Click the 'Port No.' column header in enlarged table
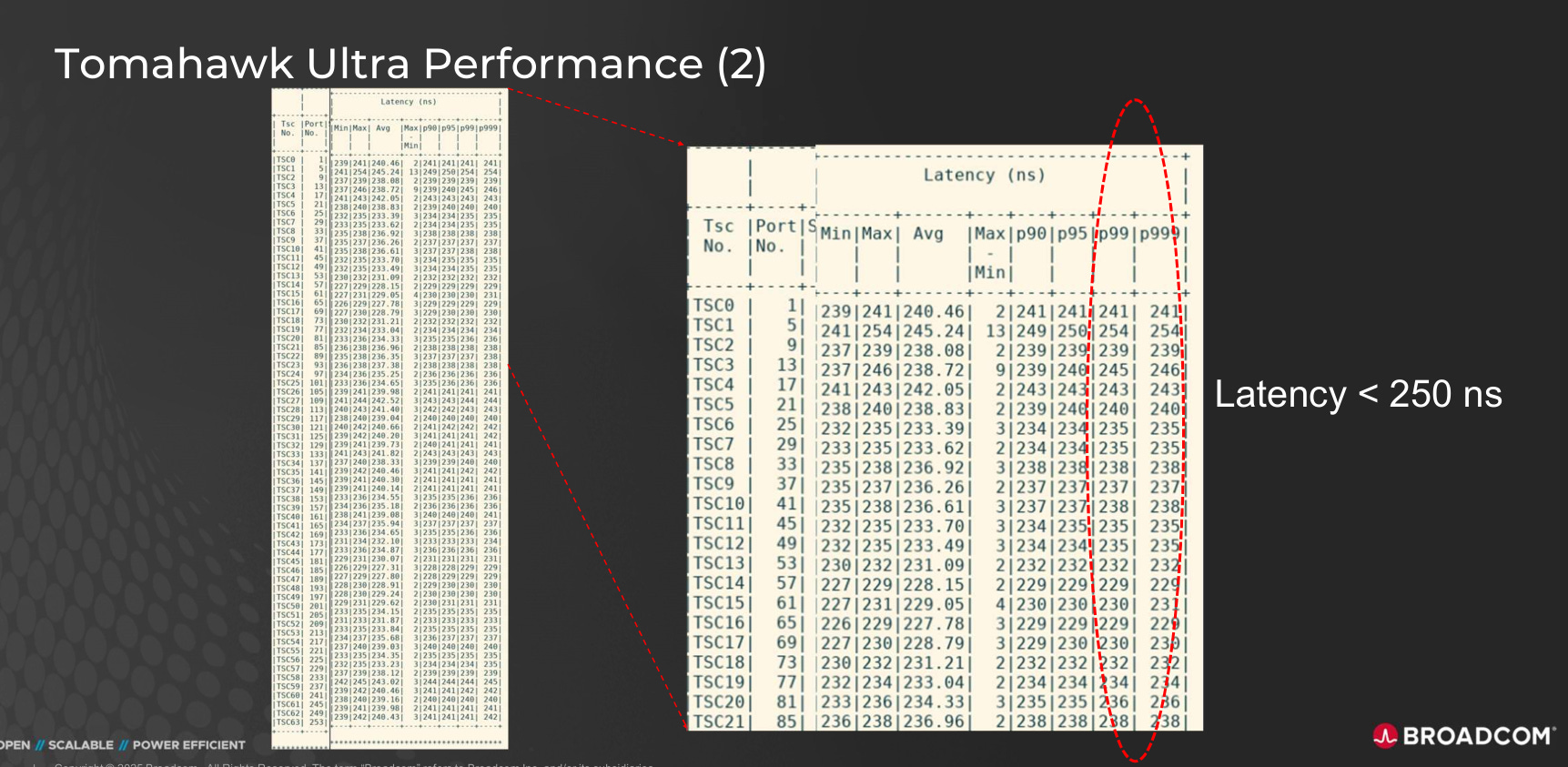Viewport: 1568px width, 767px height. (775, 236)
